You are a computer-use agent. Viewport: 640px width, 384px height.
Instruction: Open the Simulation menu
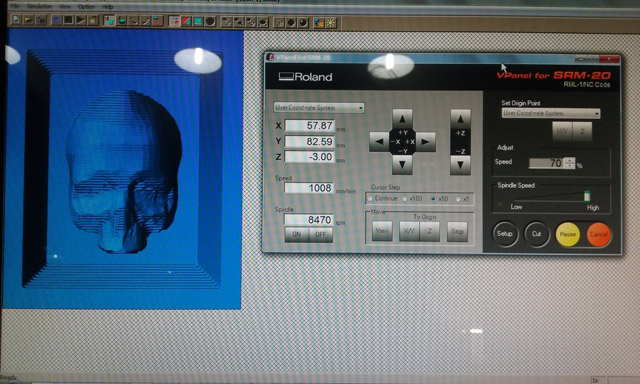coord(39,7)
